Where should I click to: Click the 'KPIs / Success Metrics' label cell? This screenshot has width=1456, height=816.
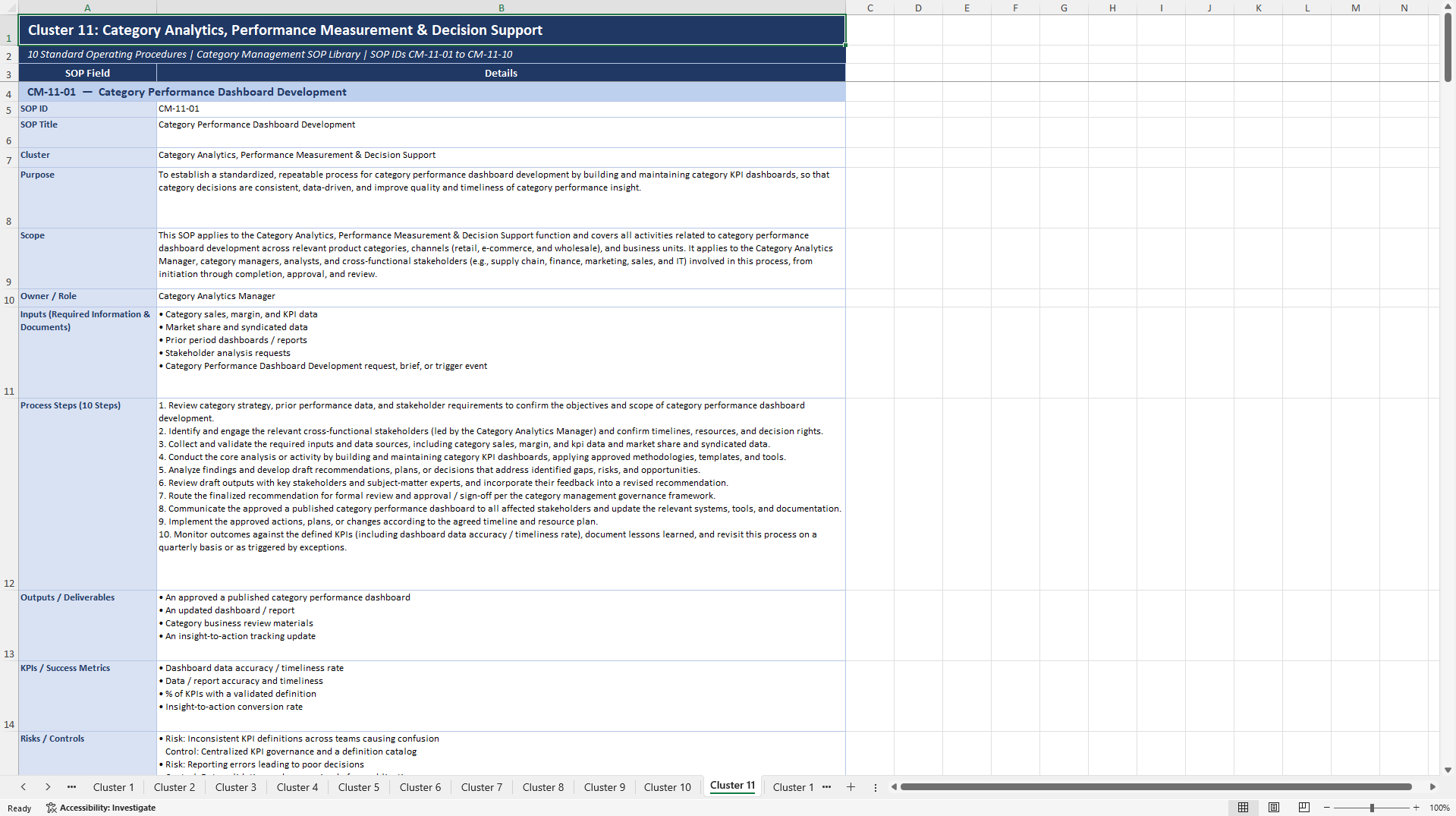(87, 696)
